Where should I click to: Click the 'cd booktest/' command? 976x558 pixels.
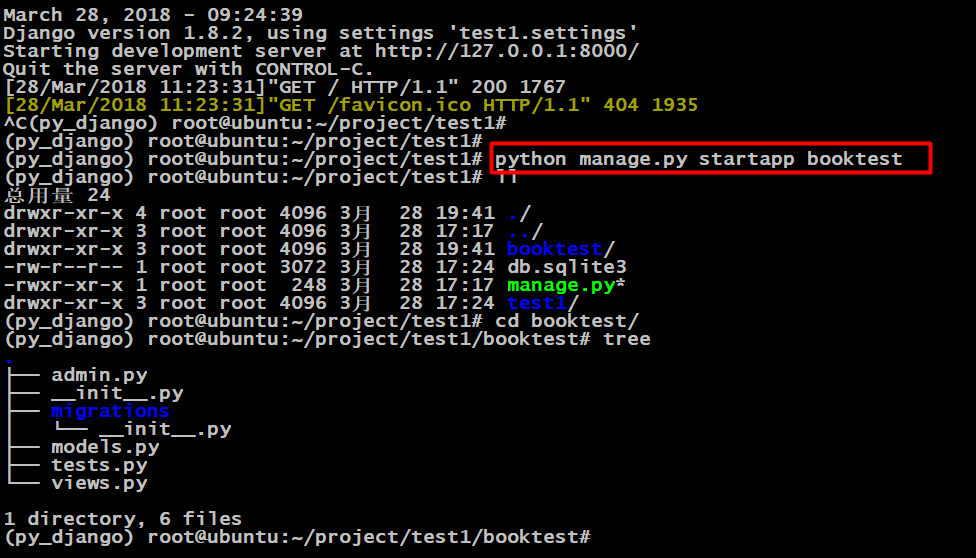click(566, 321)
